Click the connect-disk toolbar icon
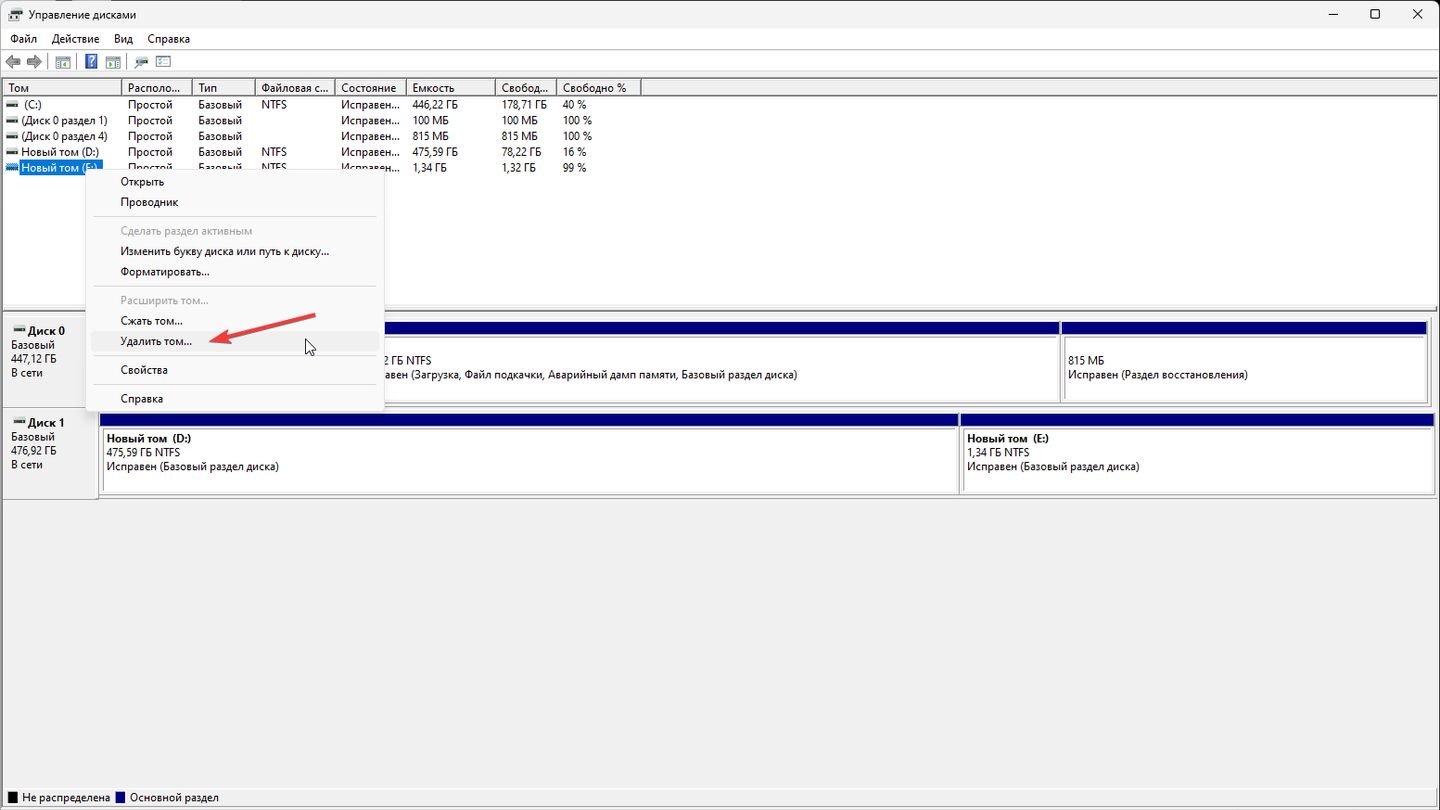Image resolution: width=1440 pixels, height=810 pixels. pos(141,62)
